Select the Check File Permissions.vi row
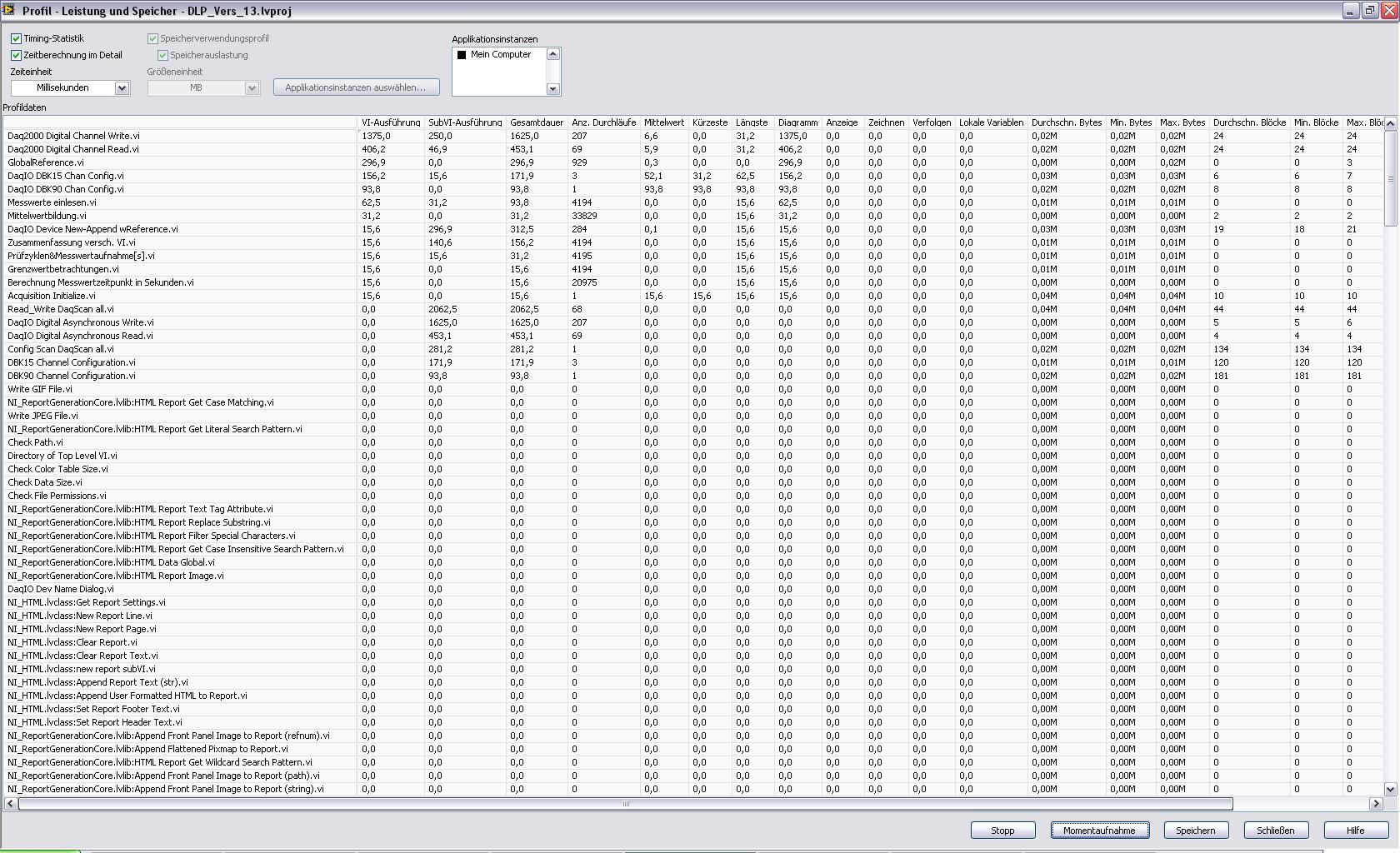Image resolution: width=1400 pixels, height=853 pixels. (693, 496)
